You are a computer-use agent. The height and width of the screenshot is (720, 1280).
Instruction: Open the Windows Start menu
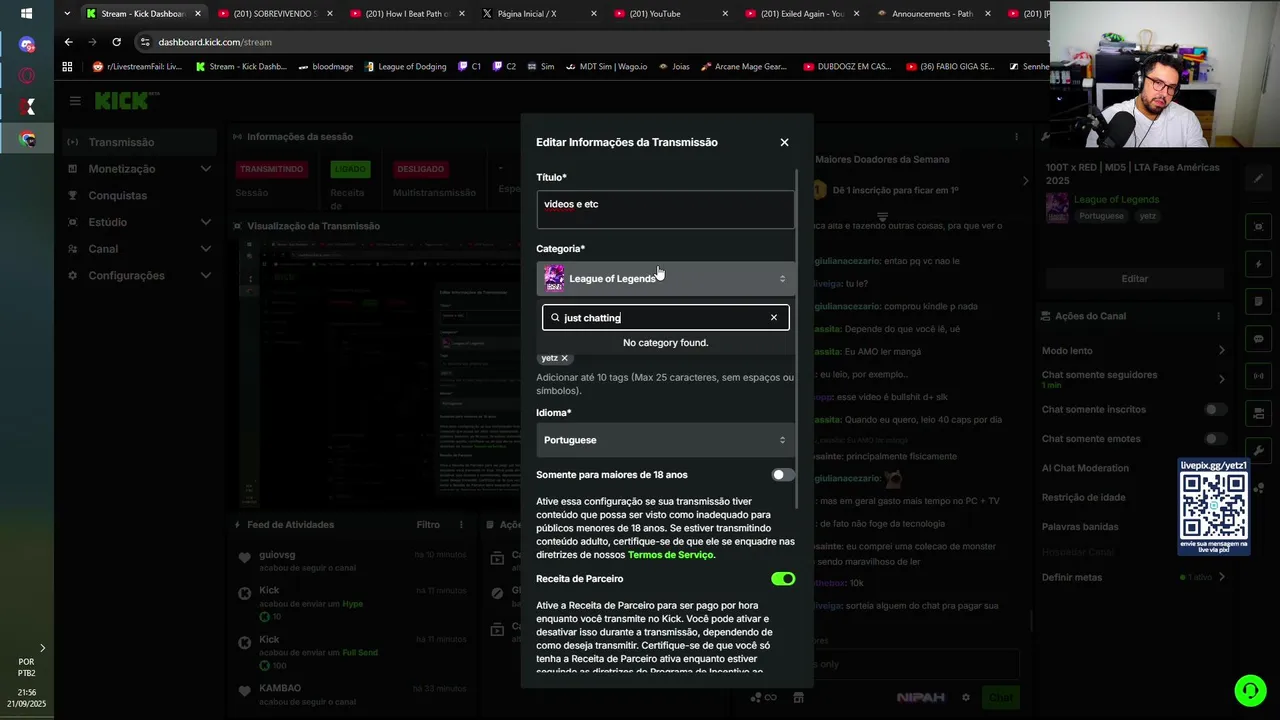(27, 14)
